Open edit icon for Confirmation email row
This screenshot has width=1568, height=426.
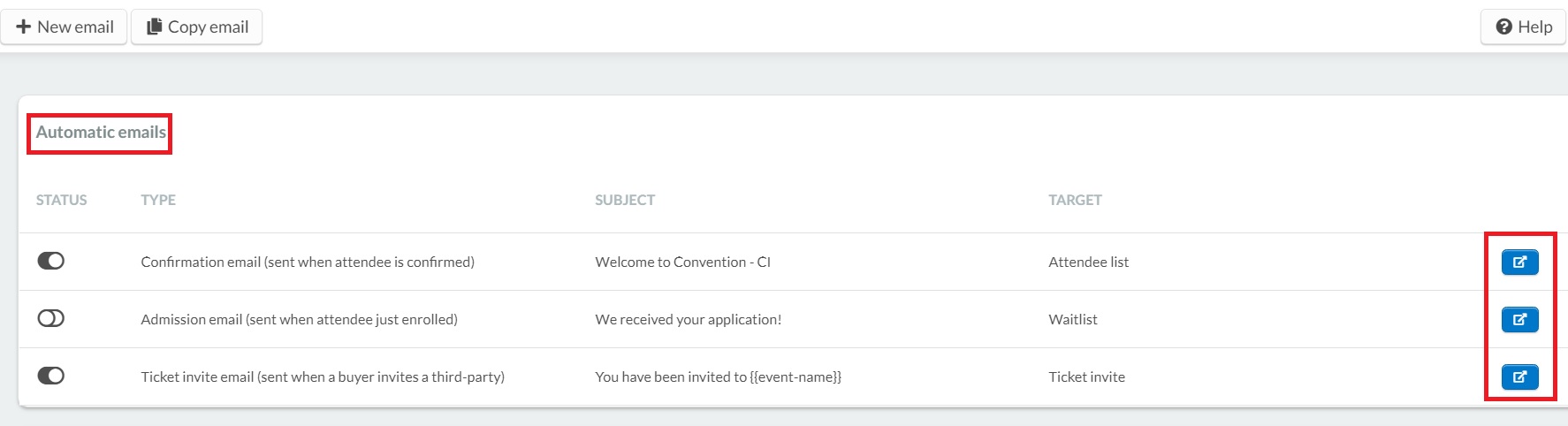click(1519, 262)
